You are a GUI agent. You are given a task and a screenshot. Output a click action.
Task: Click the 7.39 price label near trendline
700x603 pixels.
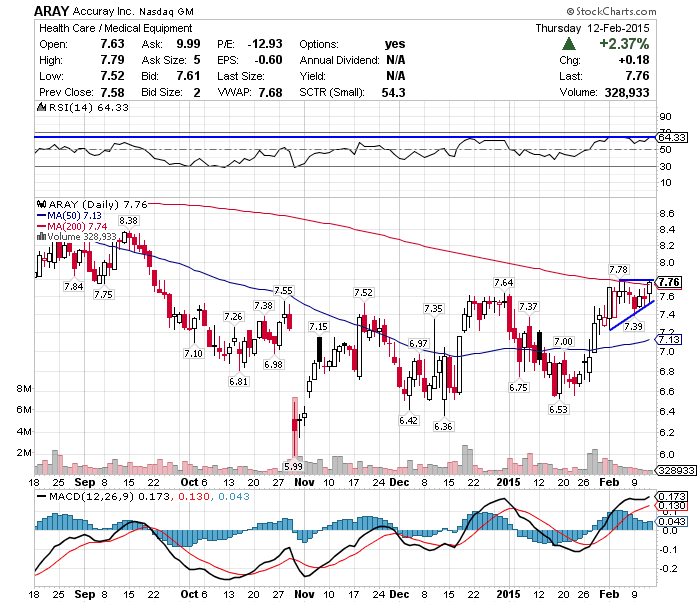633,326
